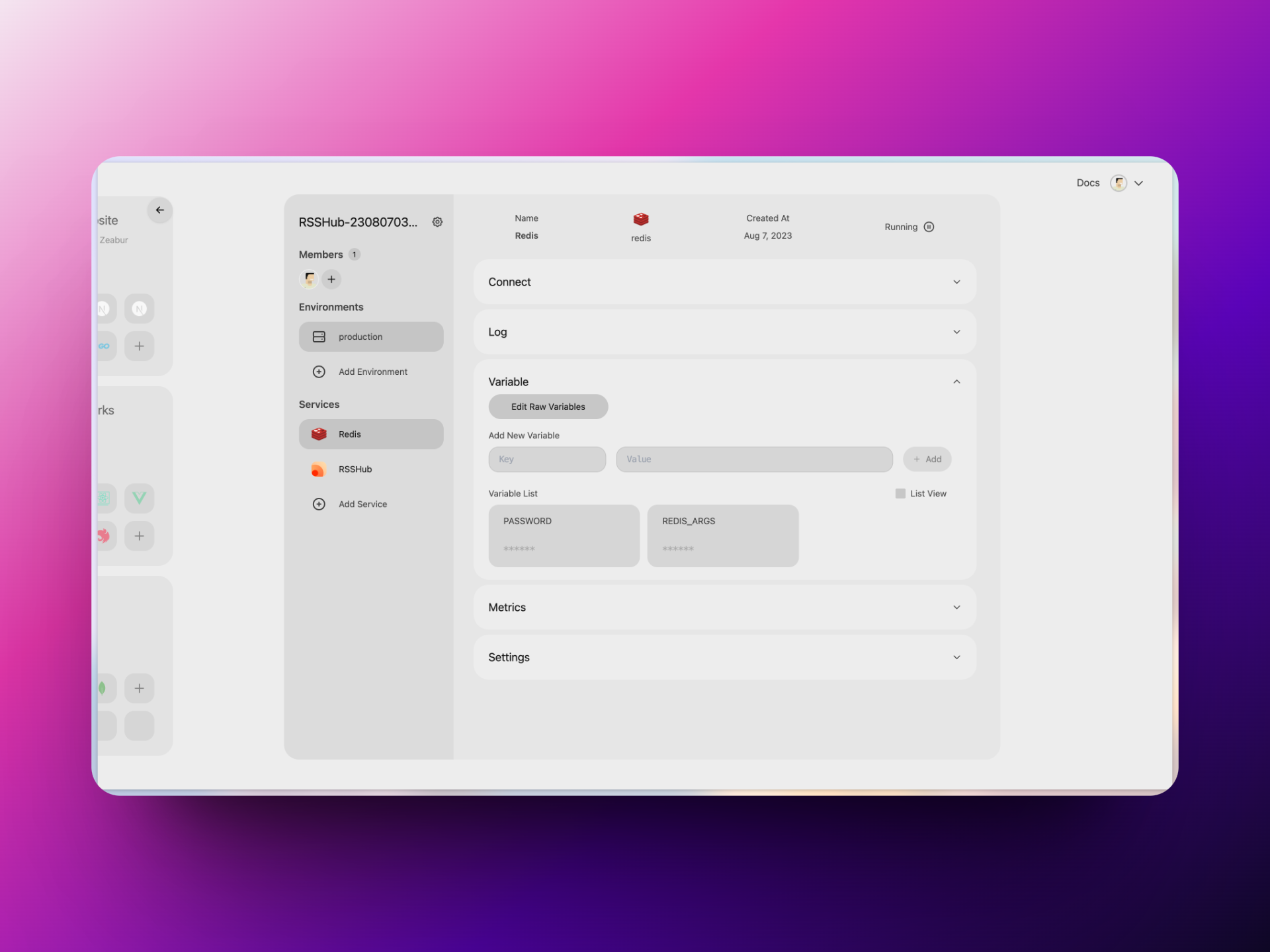
Task: Click the member avatar under Members
Action: (309, 279)
